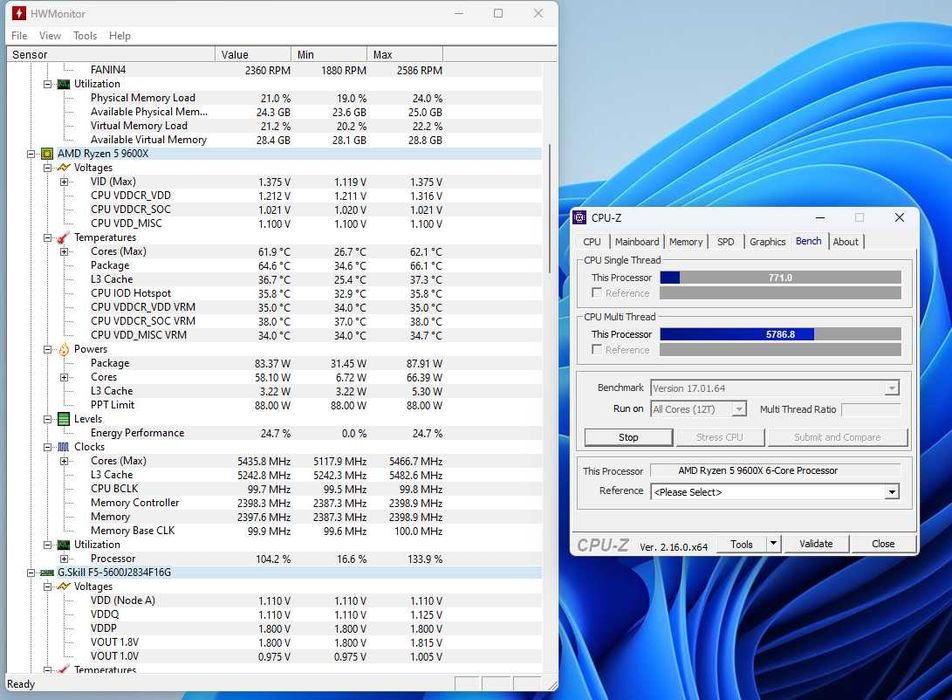
Task: Click the CPU-Z app icon in title bar
Action: 580,217
